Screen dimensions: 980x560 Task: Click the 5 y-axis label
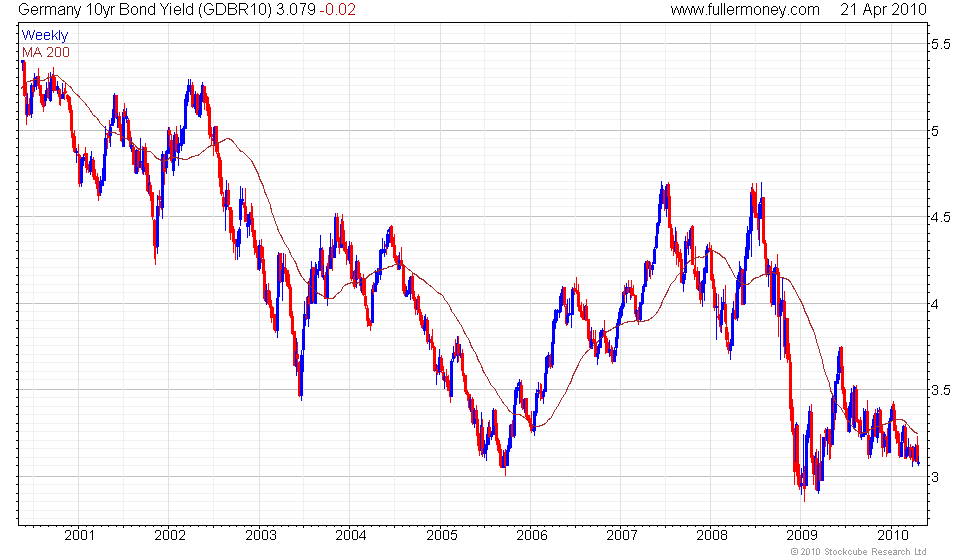click(x=935, y=131)
